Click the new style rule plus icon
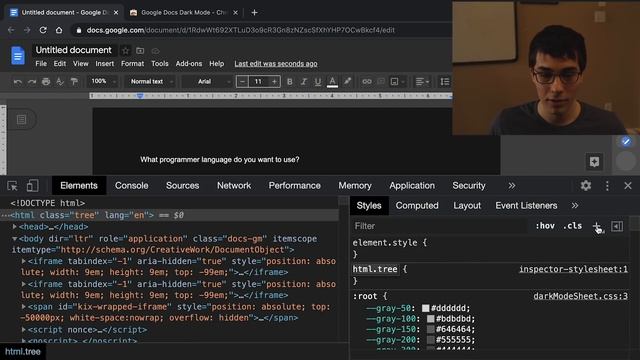This screenshot has width=640, height=360. 597,226
